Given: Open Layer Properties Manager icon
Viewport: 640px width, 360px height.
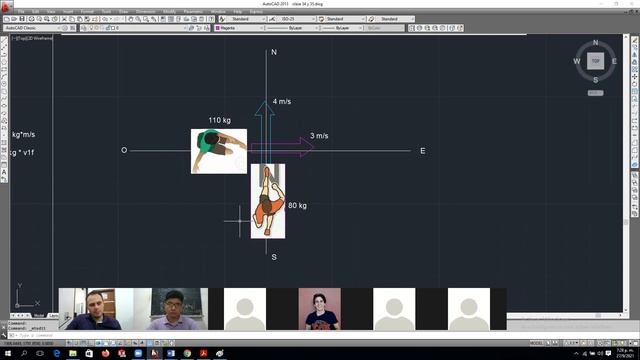Looking at the screenshot, I should [84, 28].
